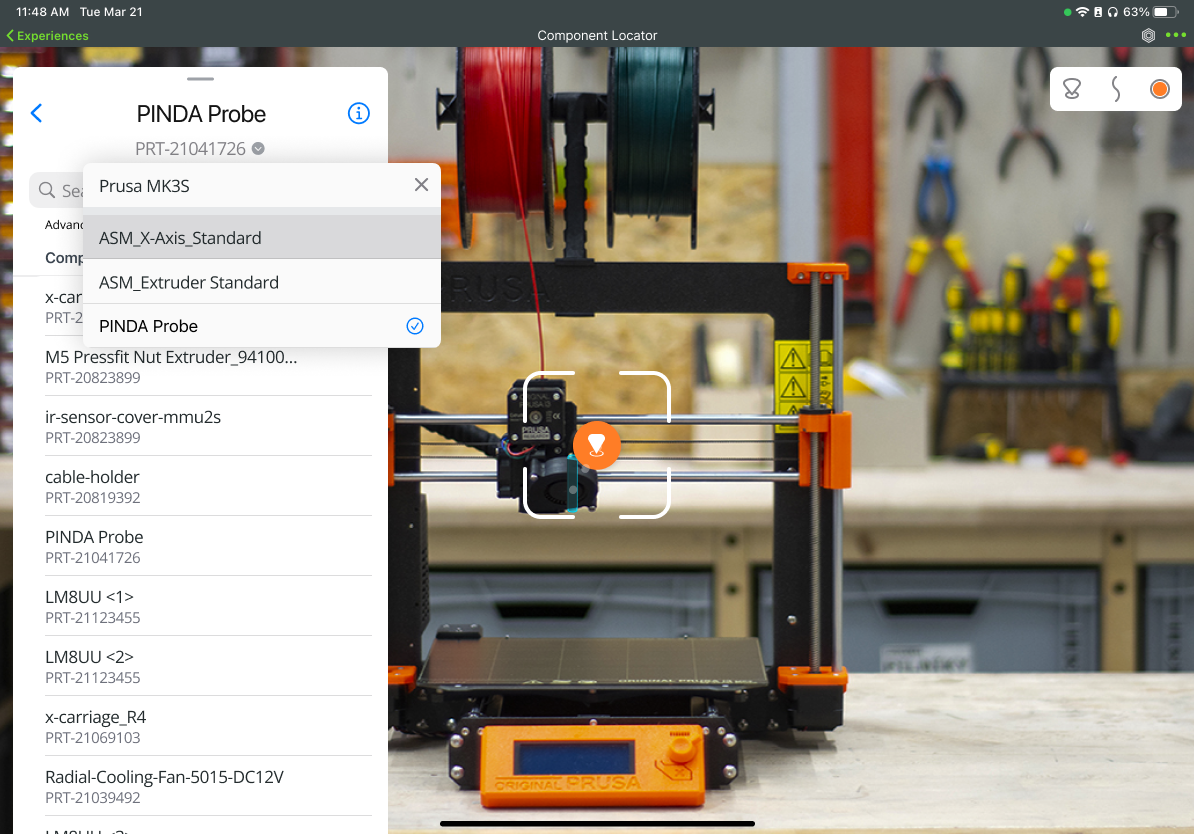Go back to Experiences

47,36
